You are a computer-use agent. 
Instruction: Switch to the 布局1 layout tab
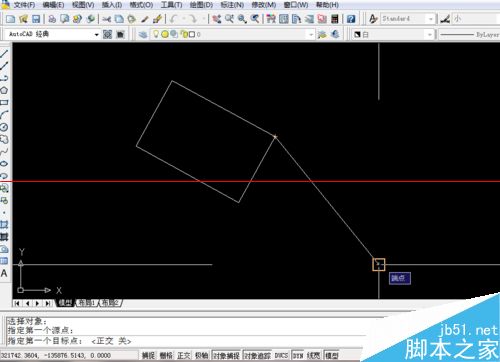[87, 303]
